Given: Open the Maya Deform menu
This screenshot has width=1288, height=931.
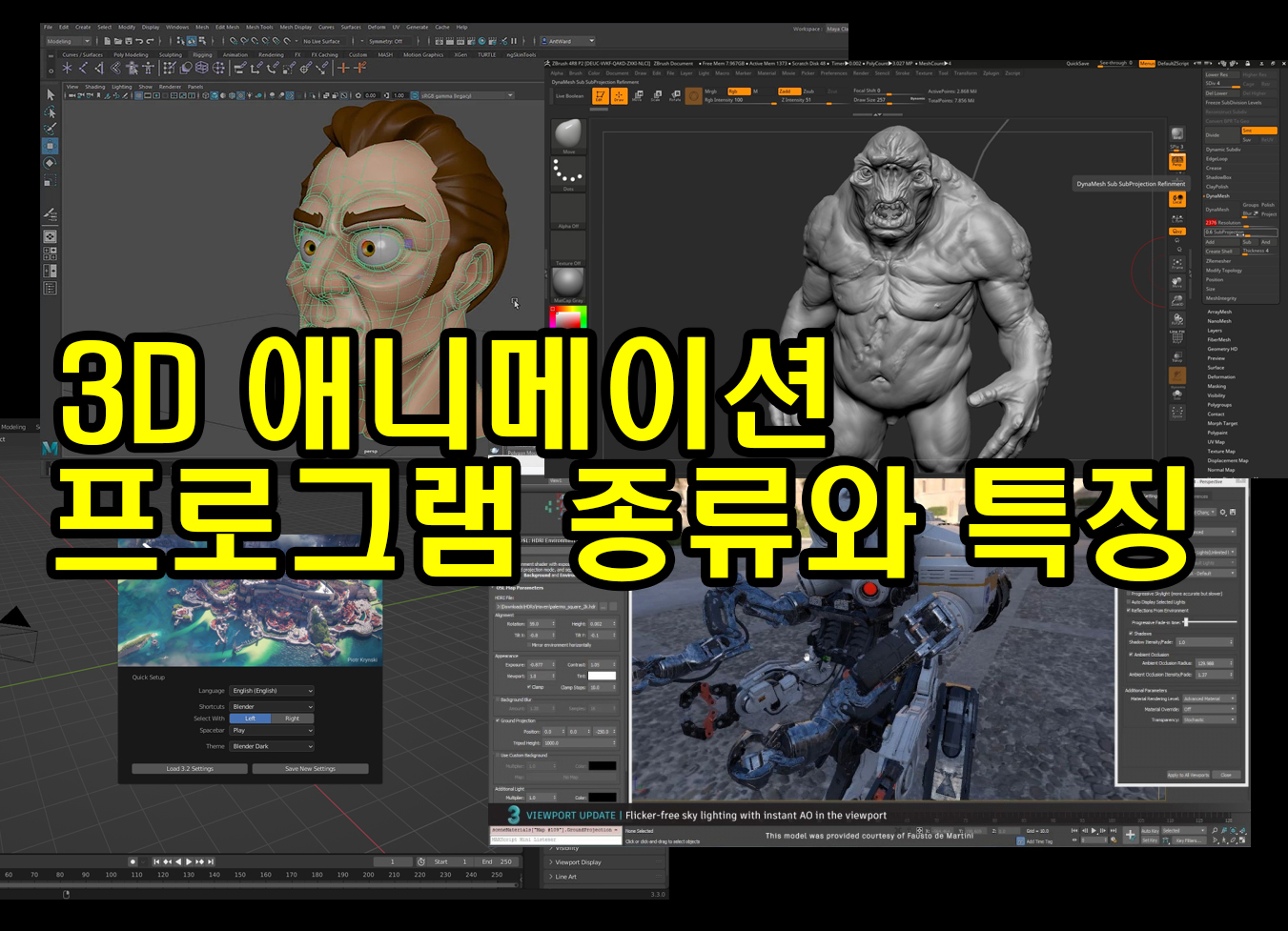Looking at the screenshot, I should pyautogui.click(x=377, y=27).
